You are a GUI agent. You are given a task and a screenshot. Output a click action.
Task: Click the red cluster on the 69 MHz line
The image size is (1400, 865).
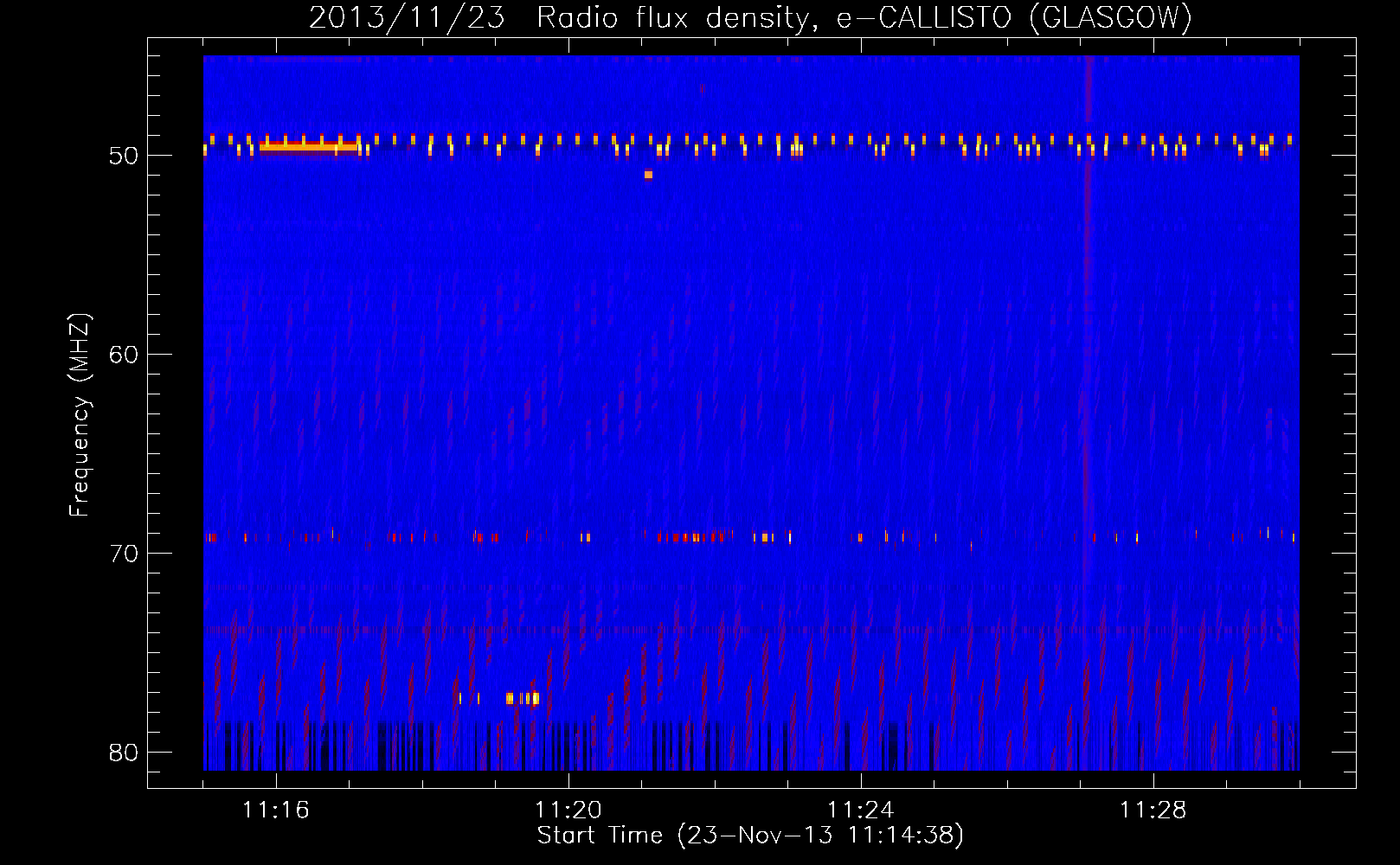[x=692, y=537]
